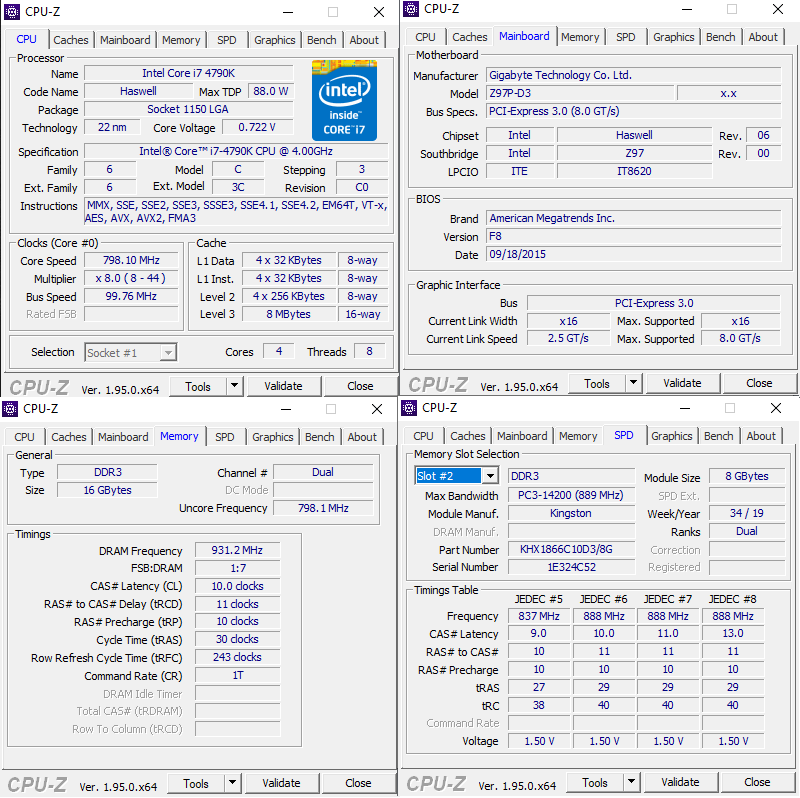Viewport: 800px width, 798px height.
Task: Select Memory tab in SPD window
Action: tap(578, 436)
